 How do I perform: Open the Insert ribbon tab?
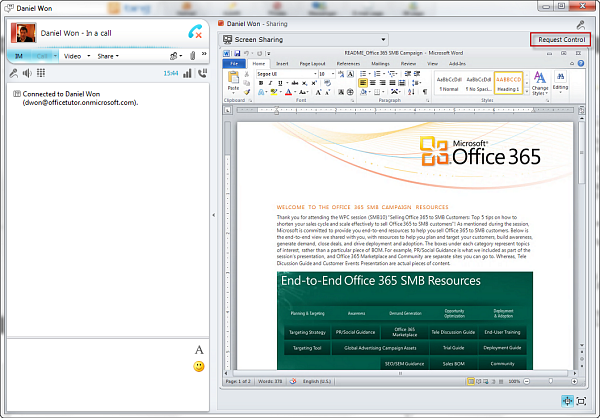click(x=282, y=64)
